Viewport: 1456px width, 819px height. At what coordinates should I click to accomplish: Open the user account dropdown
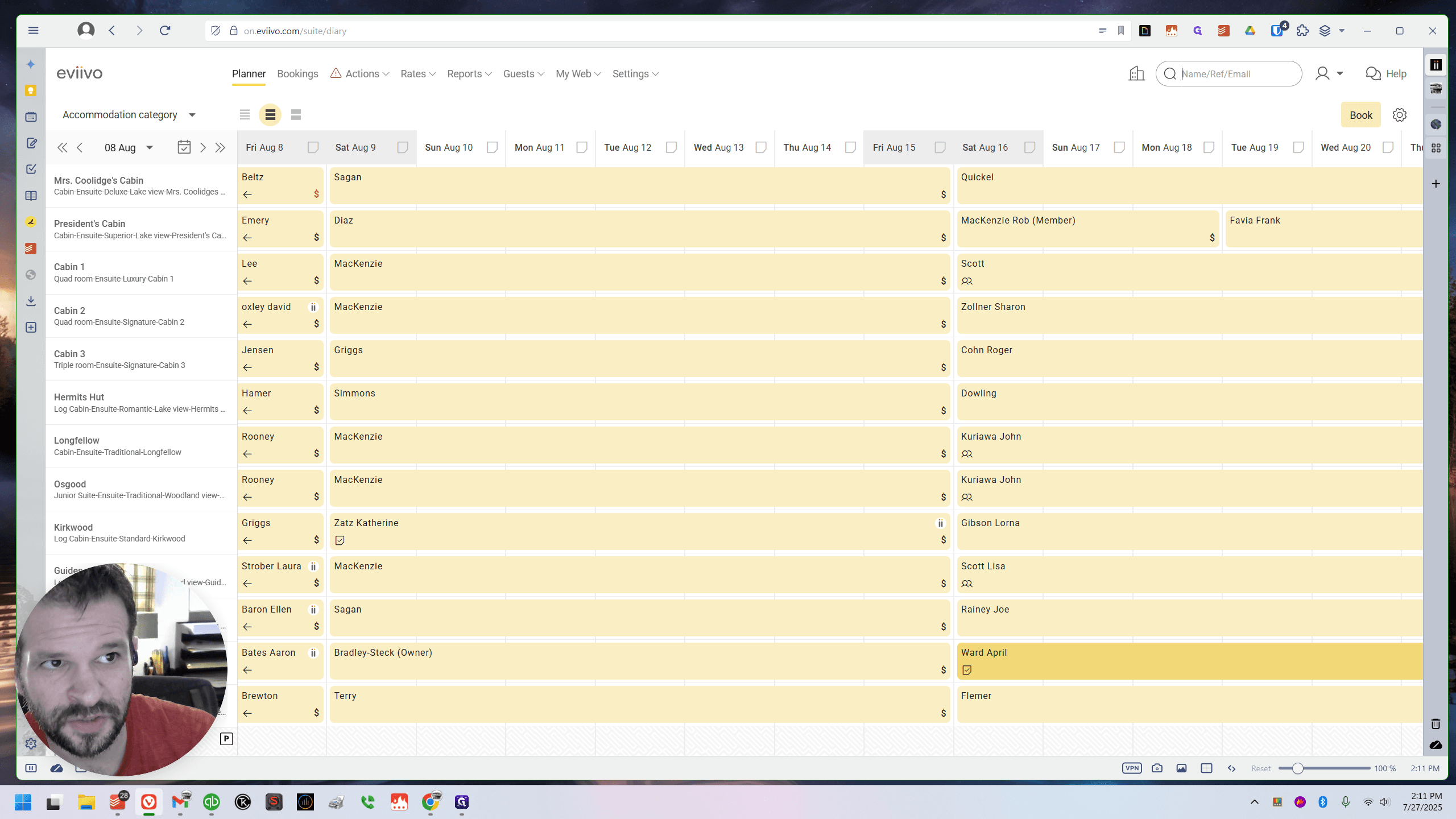tap(1329, 74)
